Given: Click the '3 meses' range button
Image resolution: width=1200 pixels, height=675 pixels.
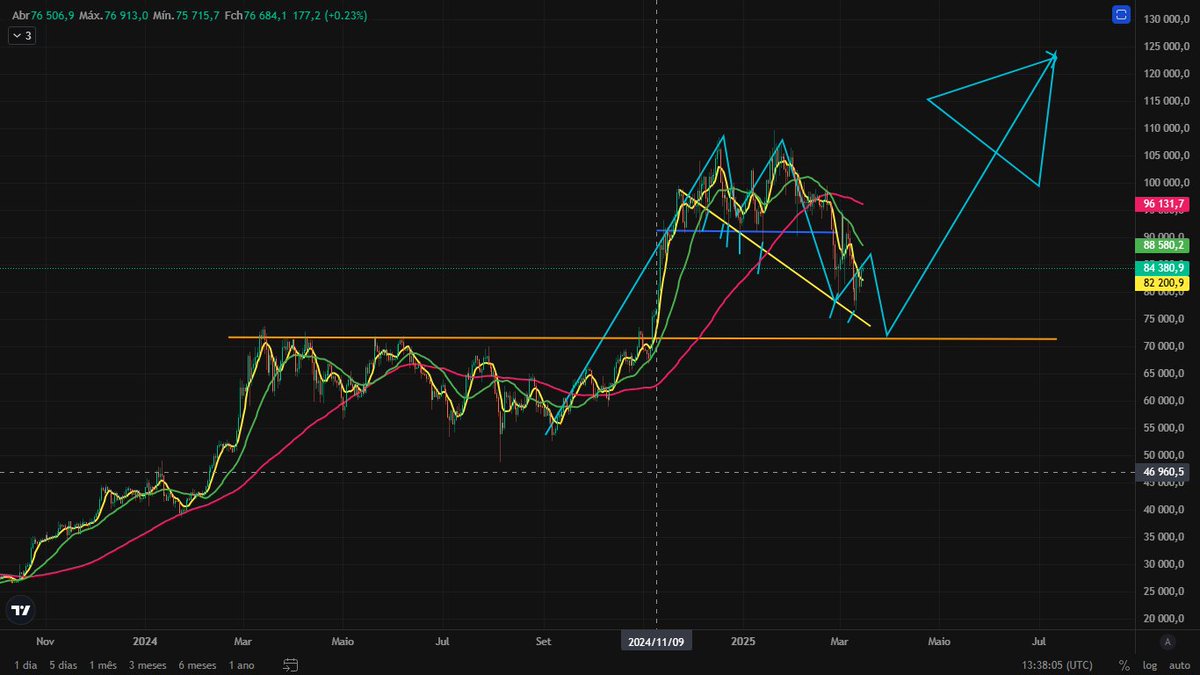Looking at the screenshot, I should click(148, 663).
